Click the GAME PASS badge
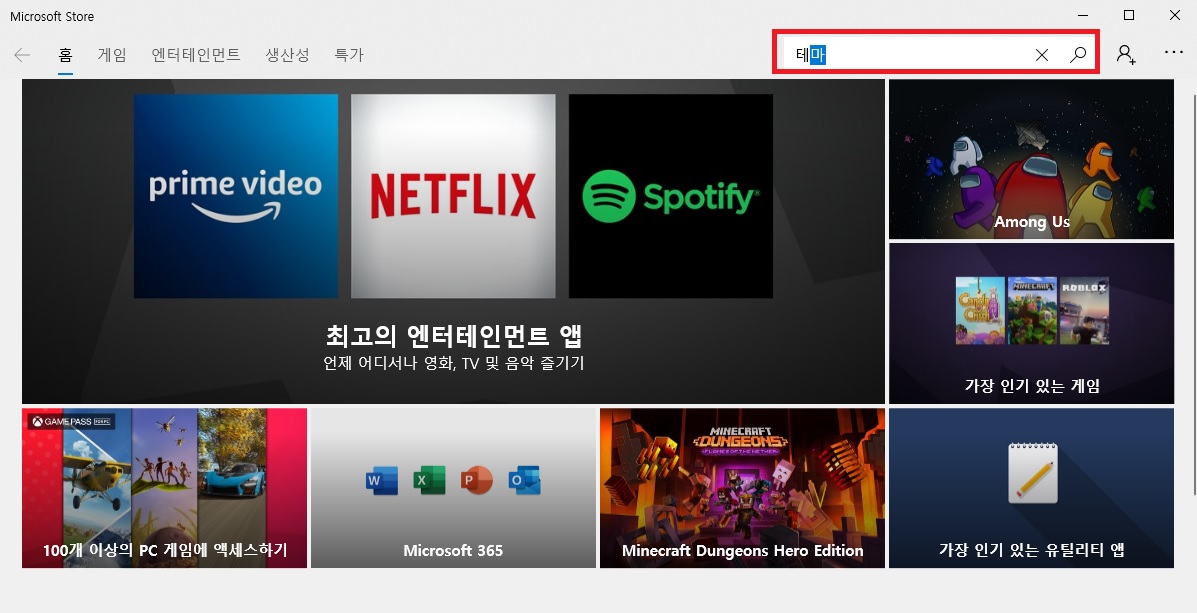This screenshot has height=613, width=1197. click(x=70, y=421)
